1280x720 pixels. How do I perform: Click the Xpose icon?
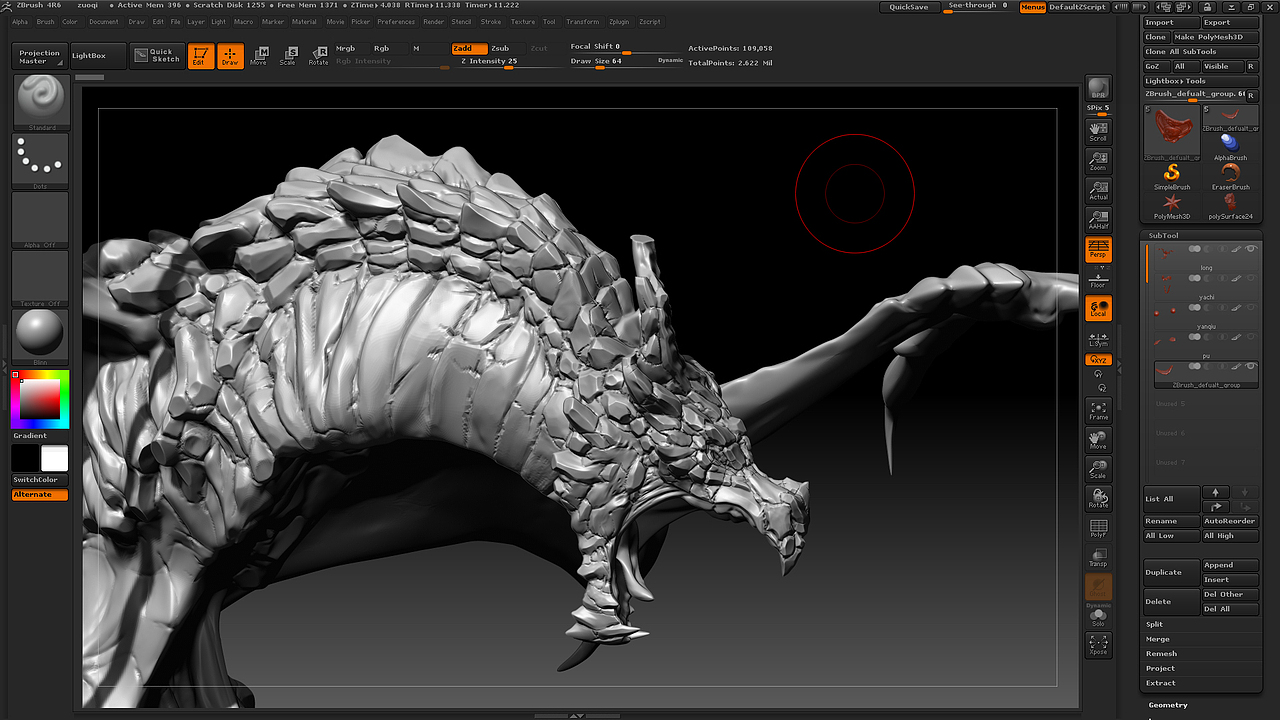pyautogui.click(x=1098, y=645)
